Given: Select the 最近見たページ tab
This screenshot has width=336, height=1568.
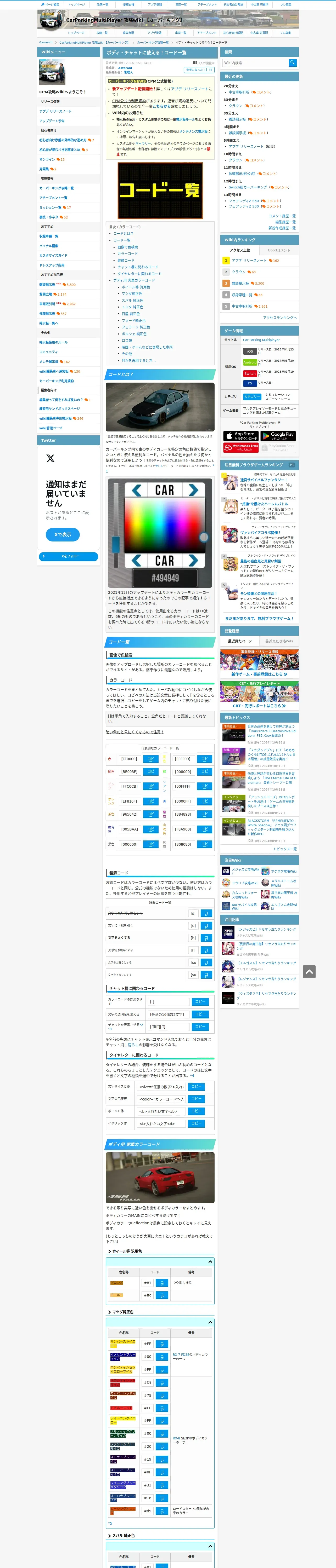Looking at the screenshot, I should pyautogui.click(x=240, y=641).
